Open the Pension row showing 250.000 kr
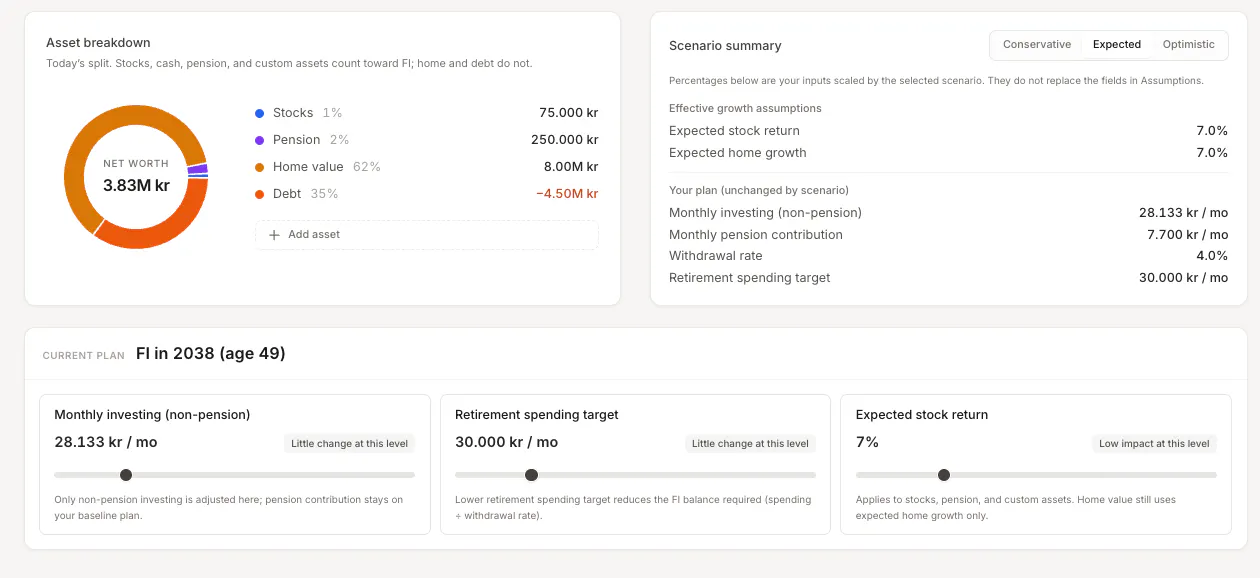1260x578 pixels. pos(427,140)
